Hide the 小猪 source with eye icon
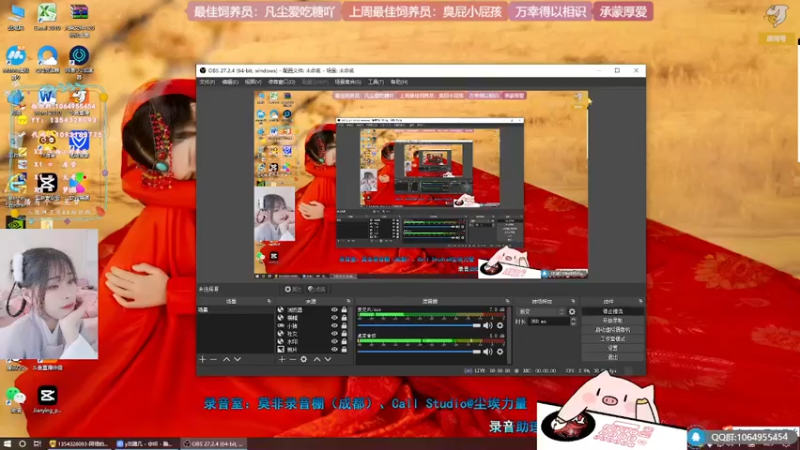 334,326
